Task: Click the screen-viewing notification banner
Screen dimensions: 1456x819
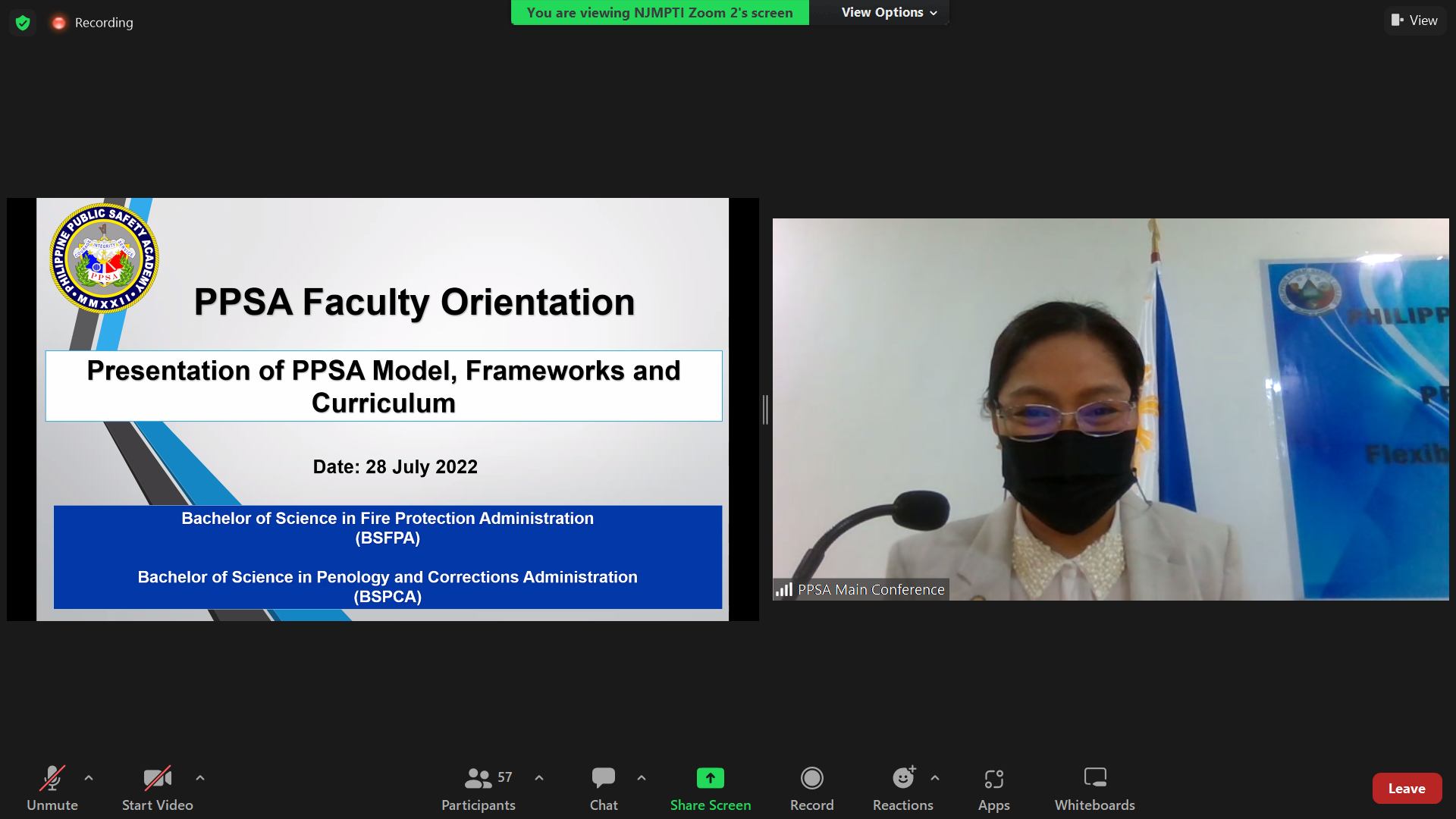Action: [x=660, y=13]
